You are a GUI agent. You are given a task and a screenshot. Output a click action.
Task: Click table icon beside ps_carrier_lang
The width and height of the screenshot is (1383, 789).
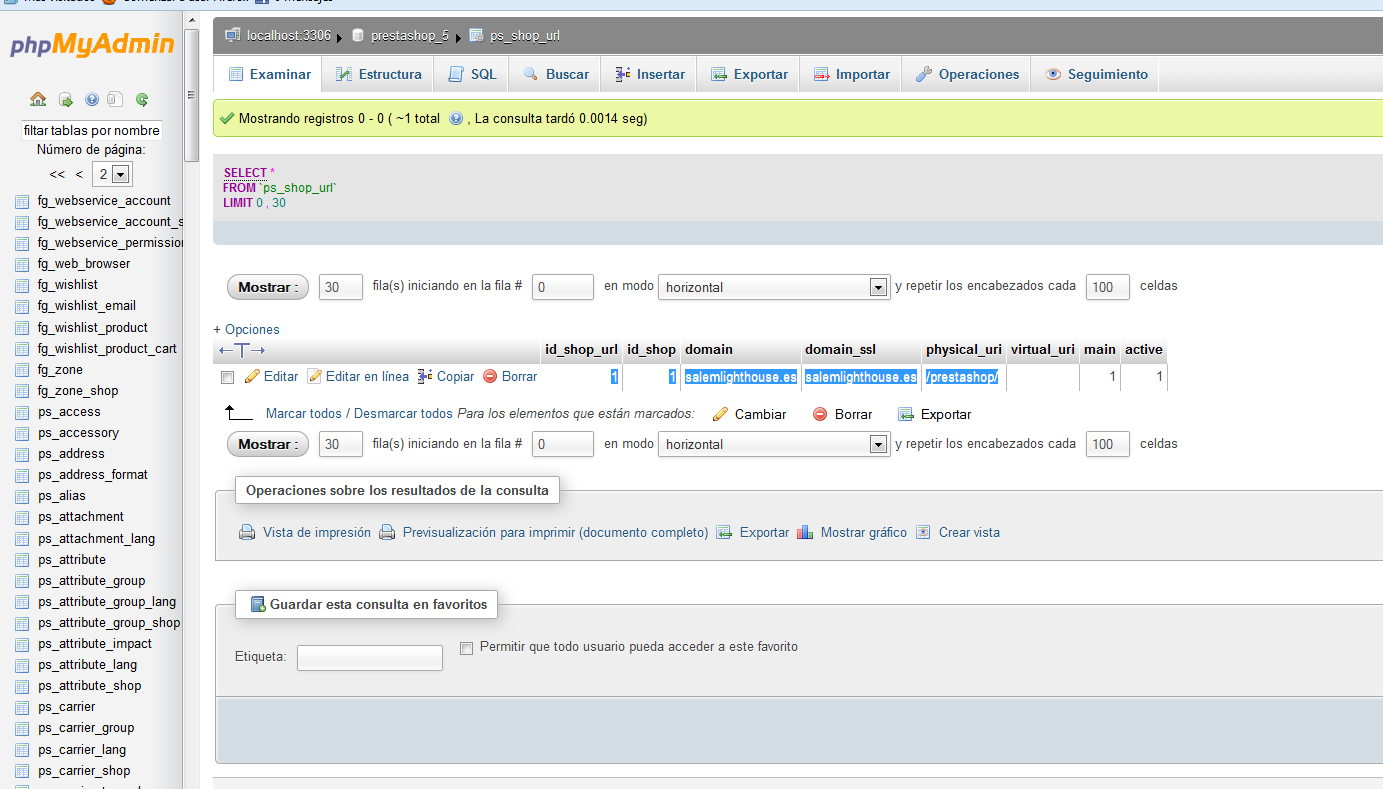pos(22,750)
